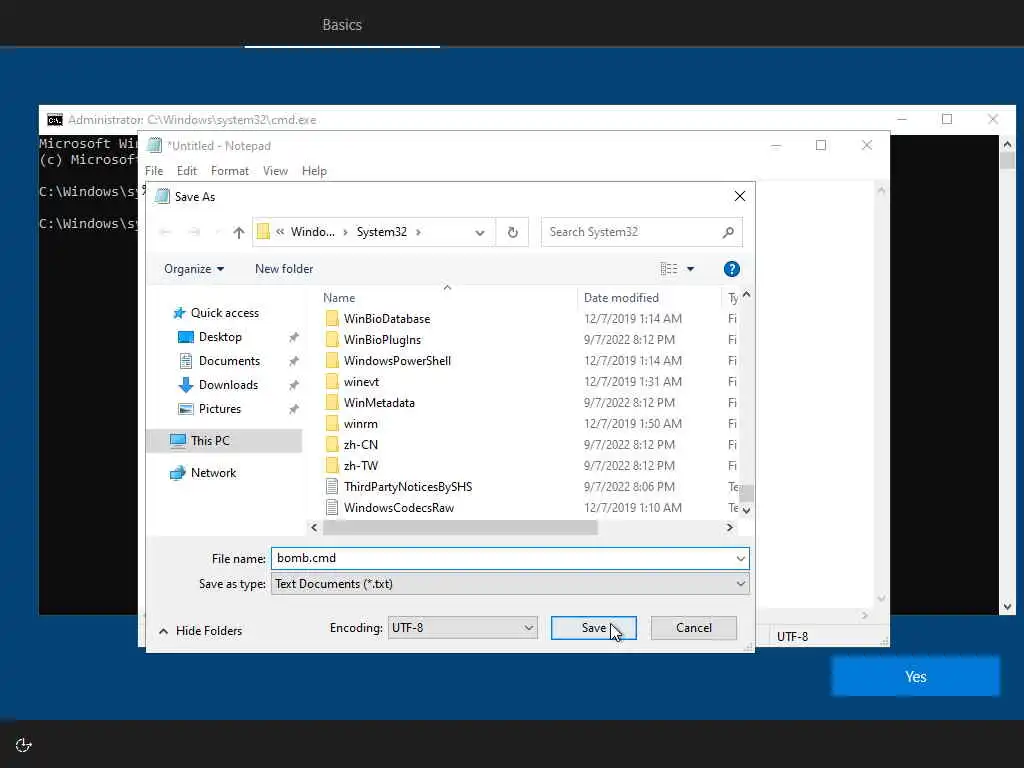This screenshot has width=1024, height=768.
Task: Select the ThirdPartyNoticesBySHS file
Action: (x=408, y=487)
